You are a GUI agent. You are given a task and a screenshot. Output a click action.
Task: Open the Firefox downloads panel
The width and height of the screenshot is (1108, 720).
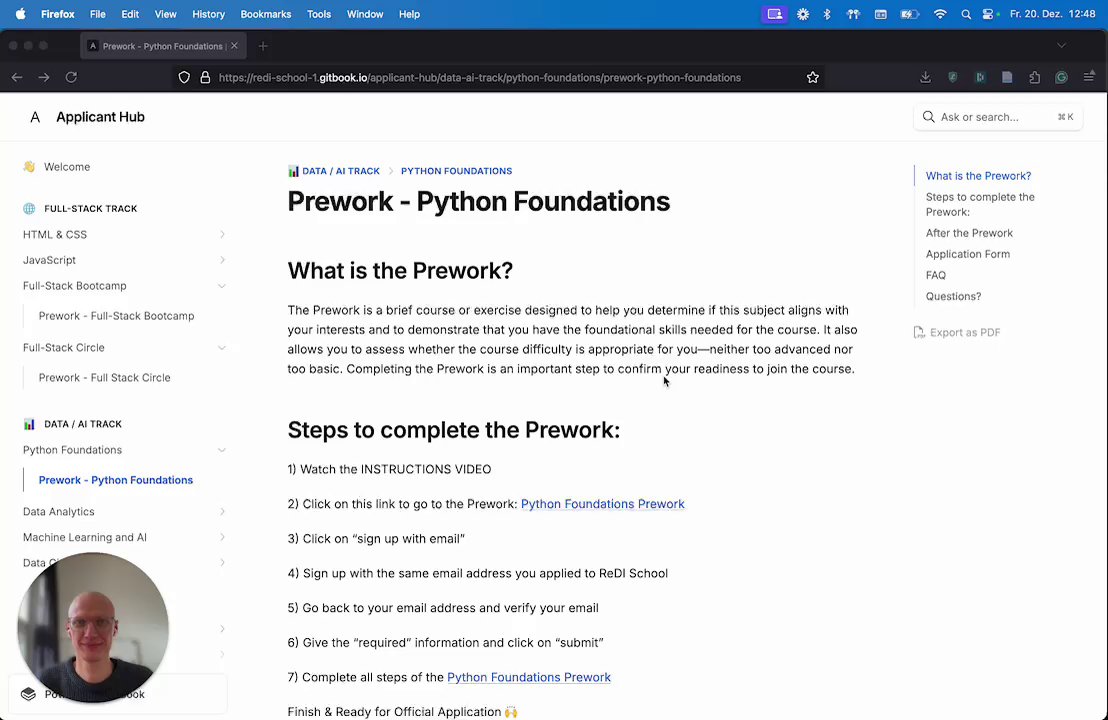(925, 78)
